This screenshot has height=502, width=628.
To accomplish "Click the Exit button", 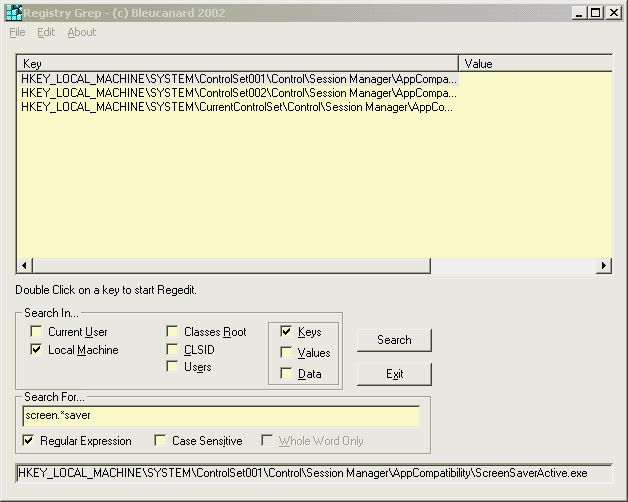I will [x=394, y=374].
